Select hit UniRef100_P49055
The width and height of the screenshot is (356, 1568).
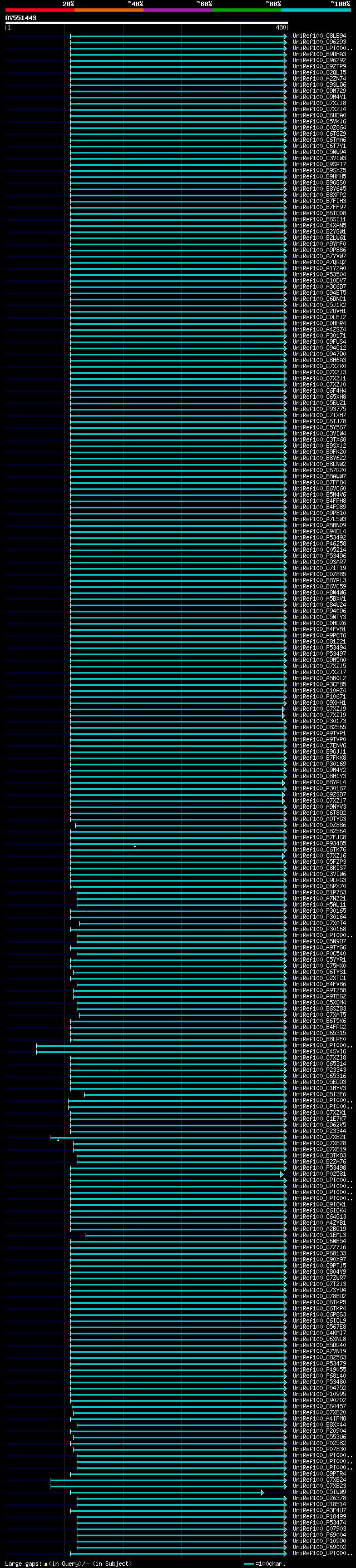319,1369
